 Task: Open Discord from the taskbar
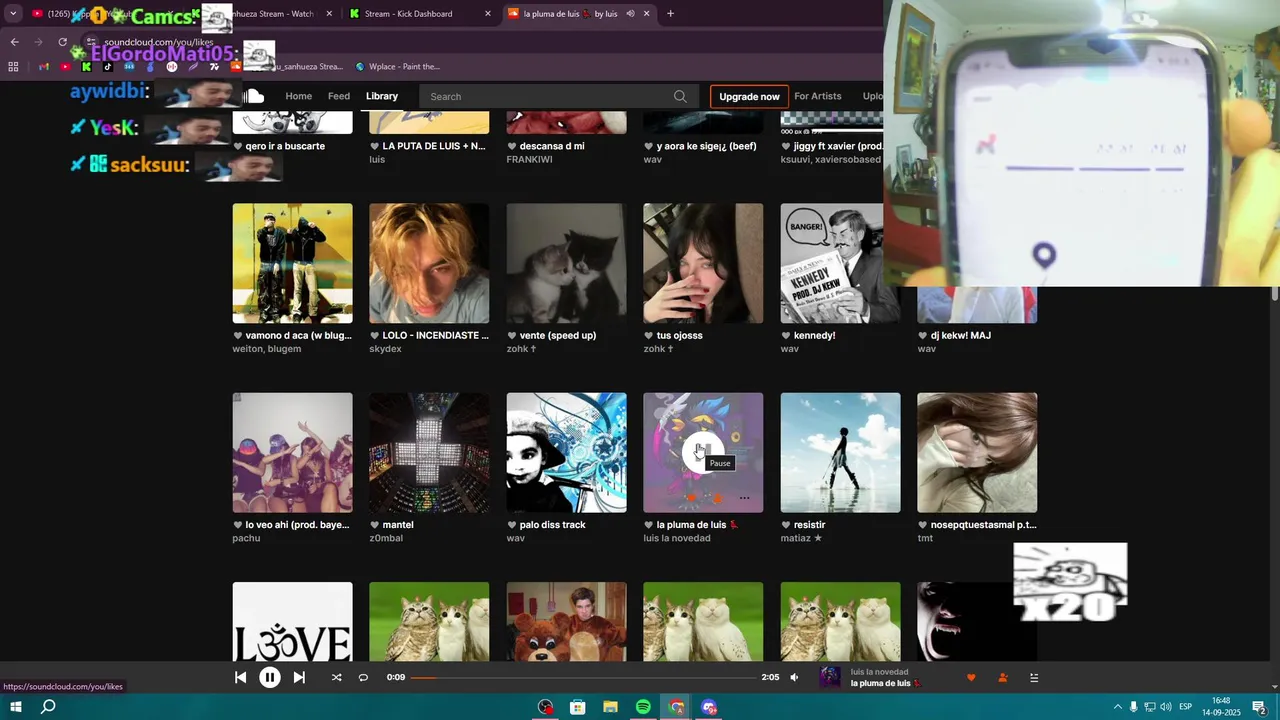(x=709, y=707)
